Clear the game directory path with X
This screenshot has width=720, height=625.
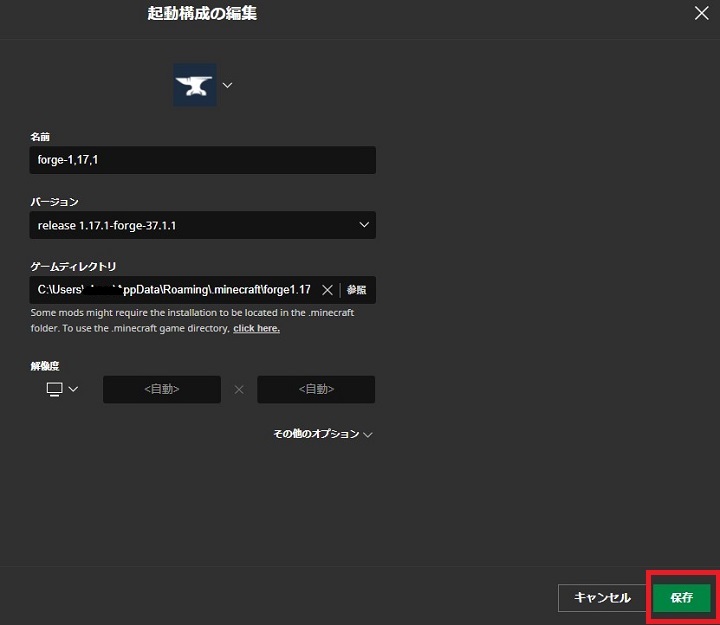pyautogui.click(x=327, y=290)
